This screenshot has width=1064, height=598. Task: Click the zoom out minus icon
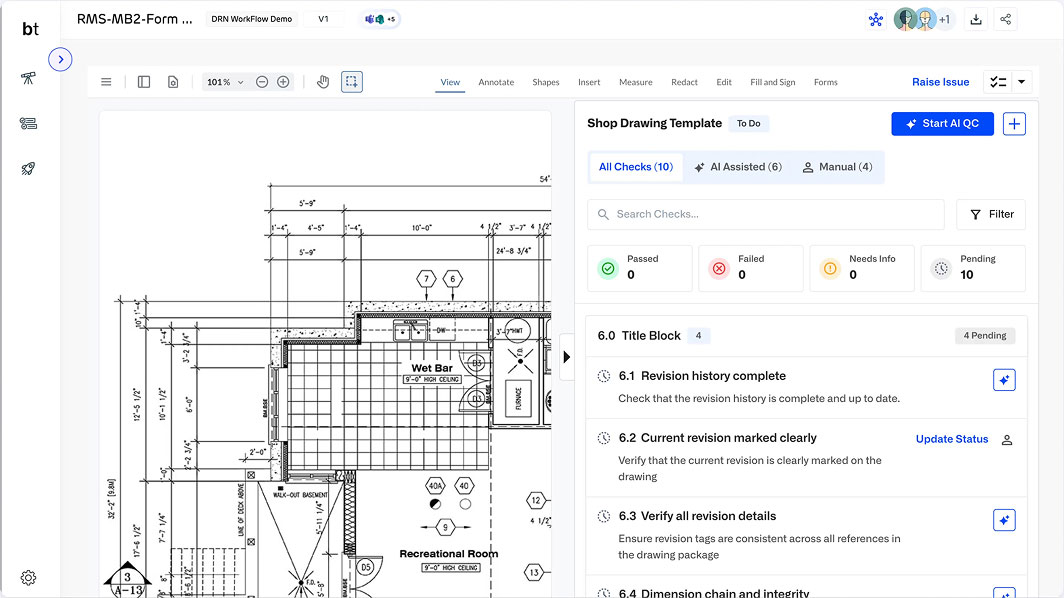[262, 82]
